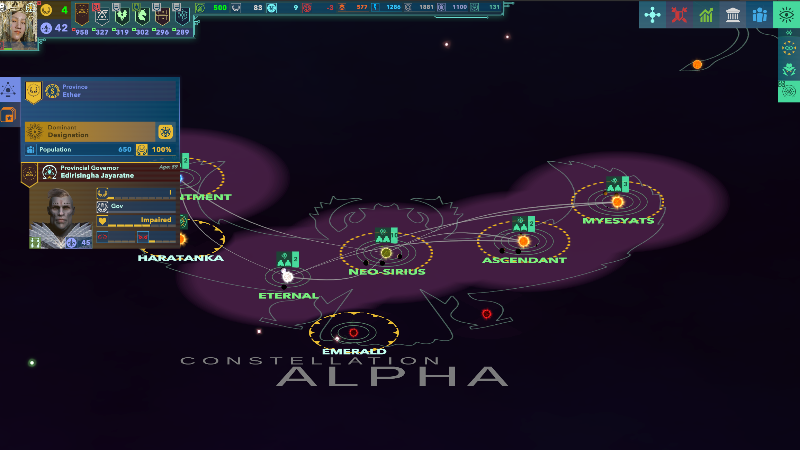Click the small green star at far left
Screen dimensions: 800x450
(32, 363)
